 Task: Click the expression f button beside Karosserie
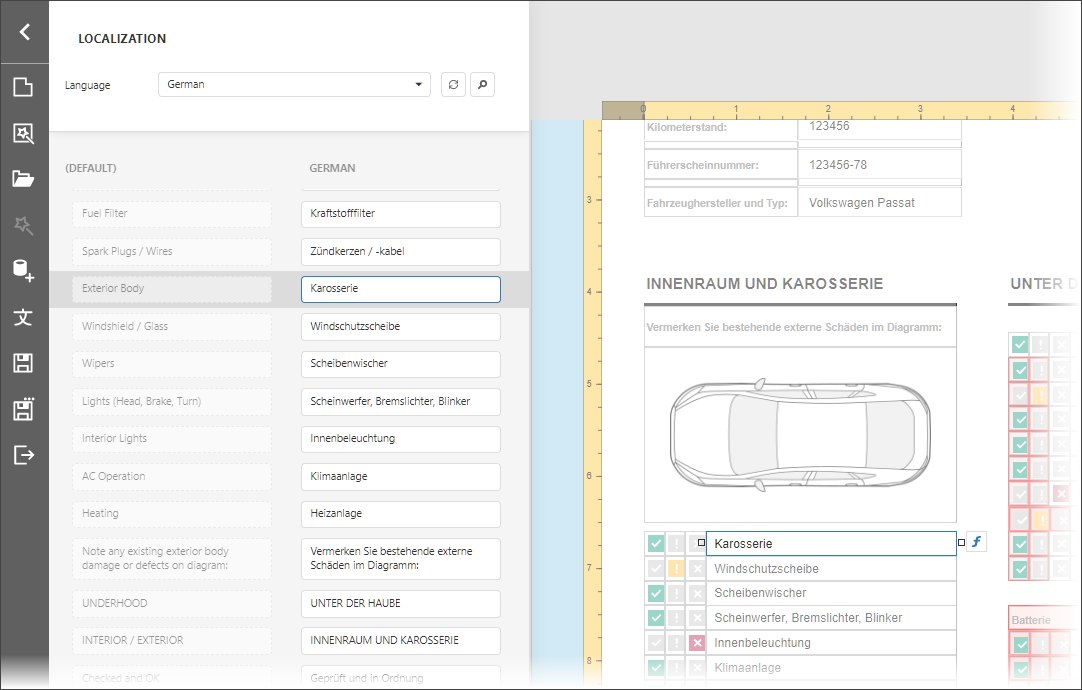(977, 543)
